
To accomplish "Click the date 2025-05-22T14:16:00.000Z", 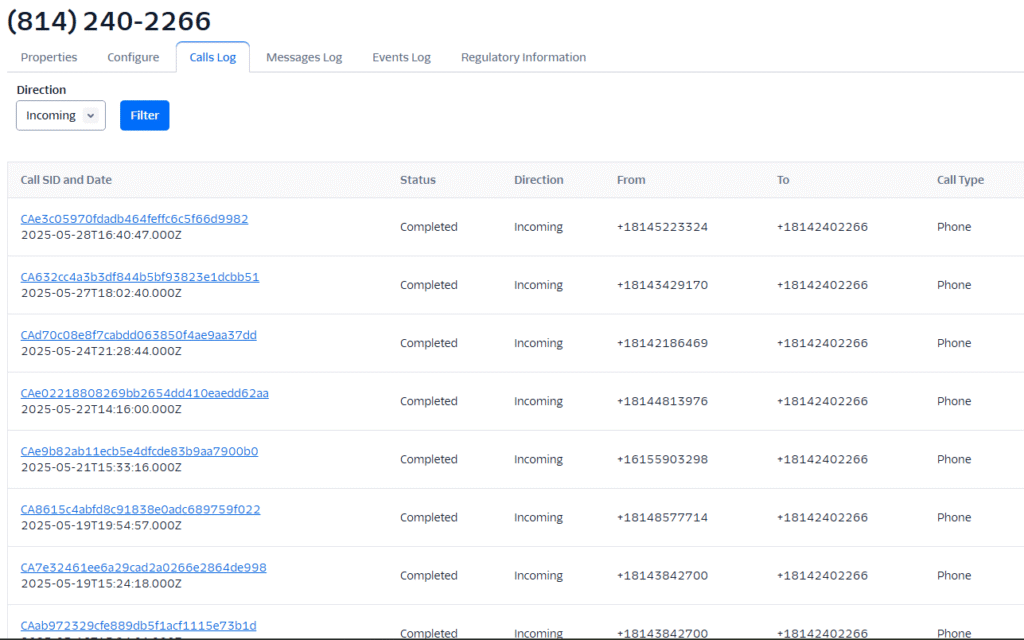I will pos(101,409).
